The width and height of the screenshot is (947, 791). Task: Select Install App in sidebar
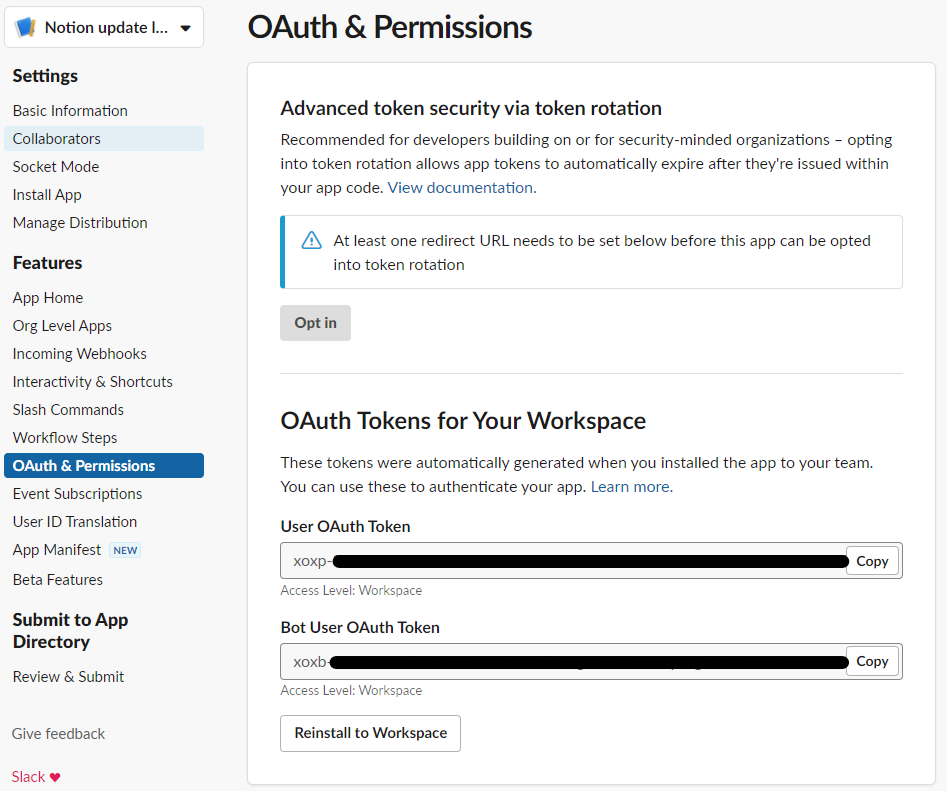click(47, 194)
